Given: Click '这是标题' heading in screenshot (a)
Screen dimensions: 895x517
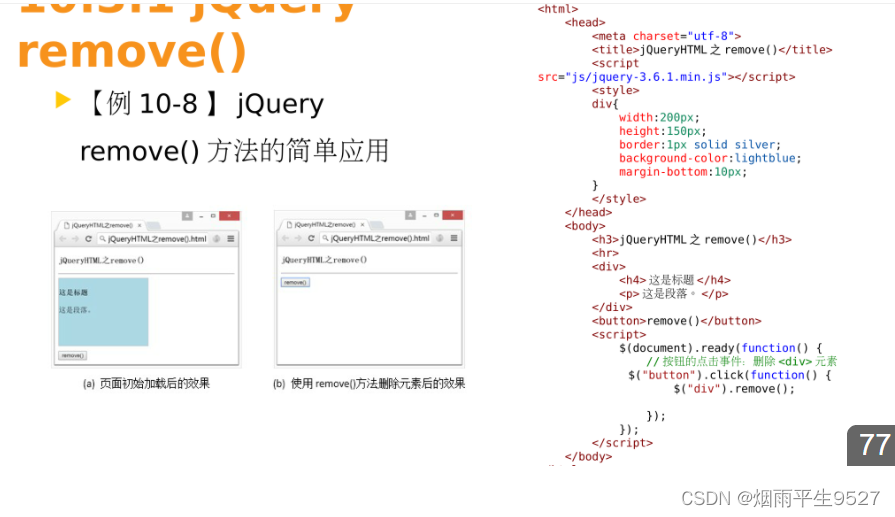Looking at the screenshot, I should (73, 292).
